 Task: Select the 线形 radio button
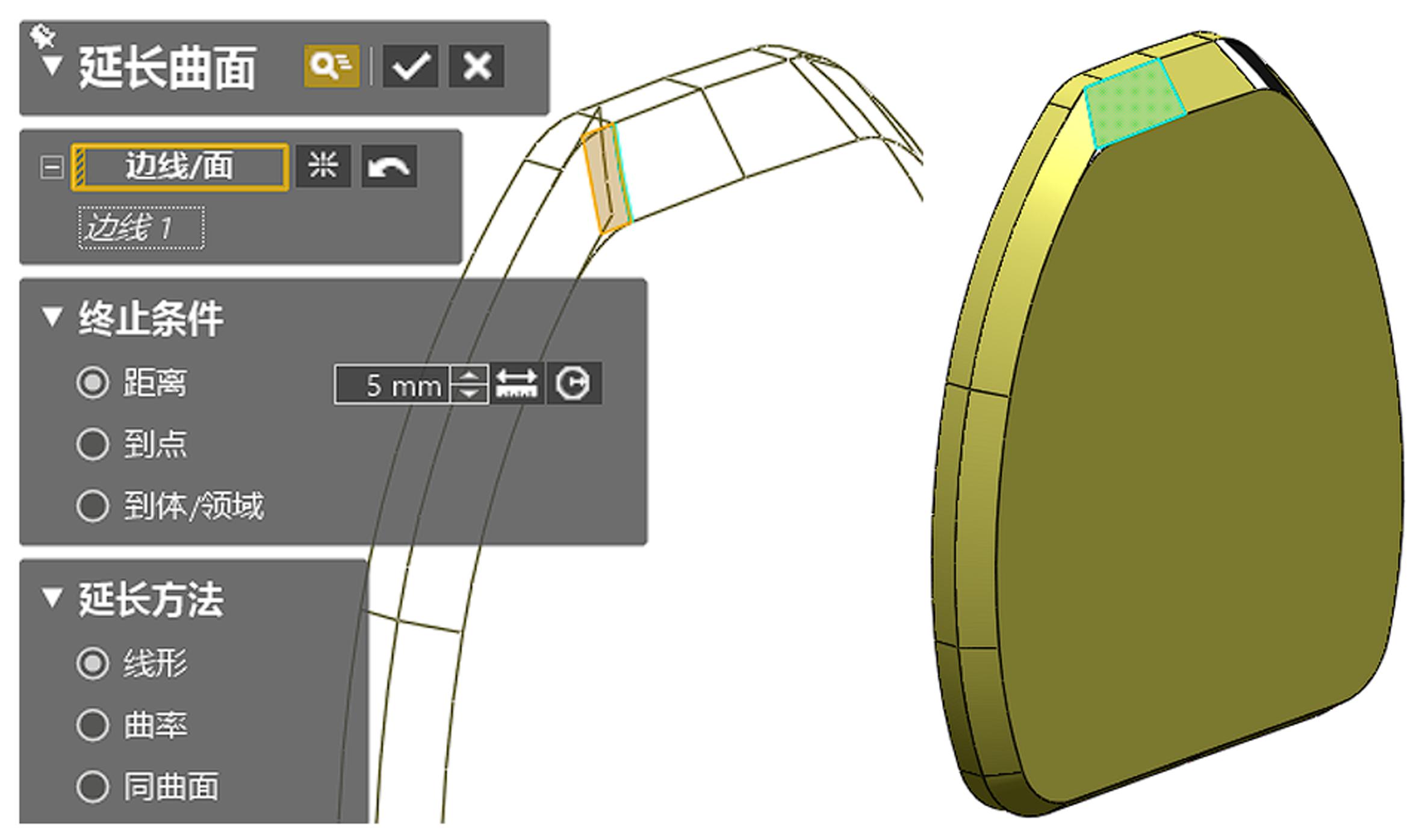tap(93, 664)
